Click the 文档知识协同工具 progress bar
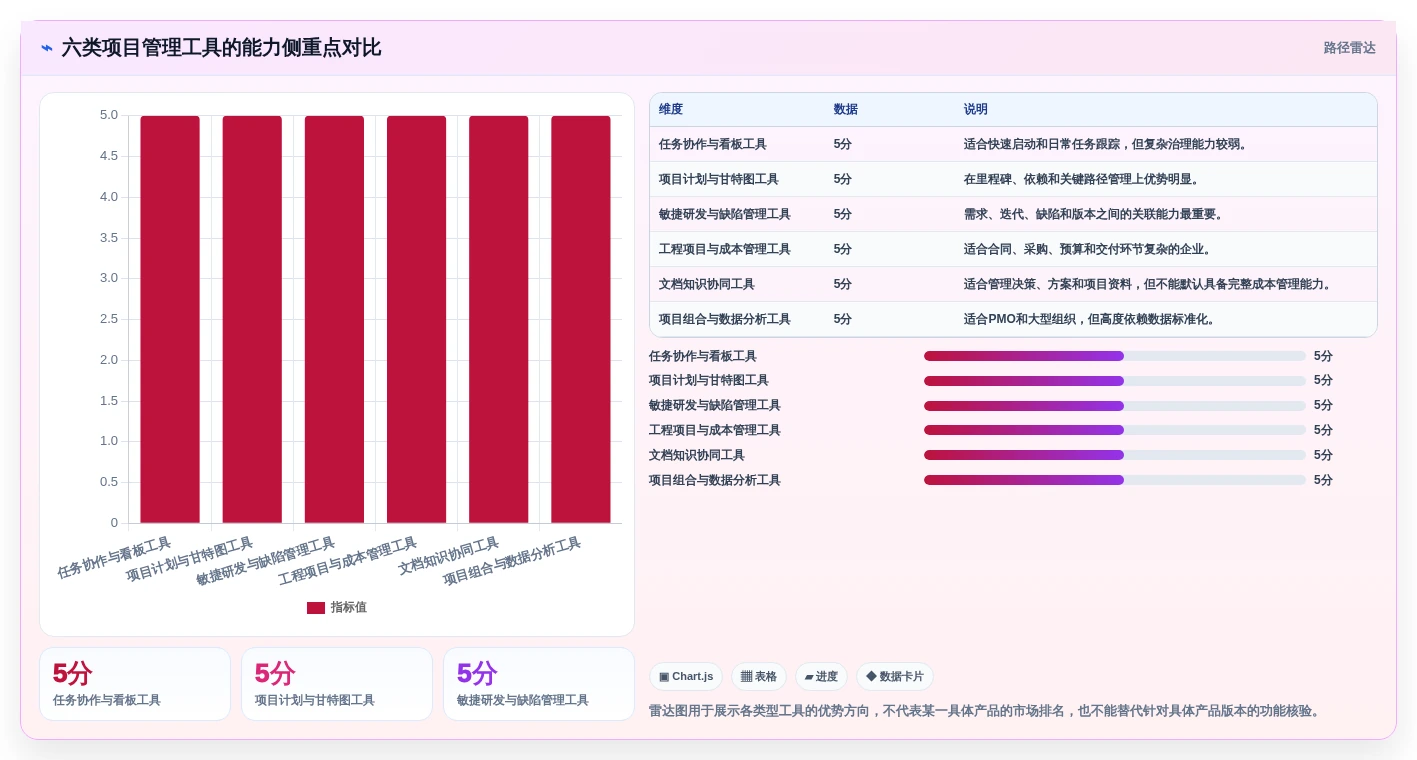The width and height of the screenshot is (1417, 760). [1114, 455]
